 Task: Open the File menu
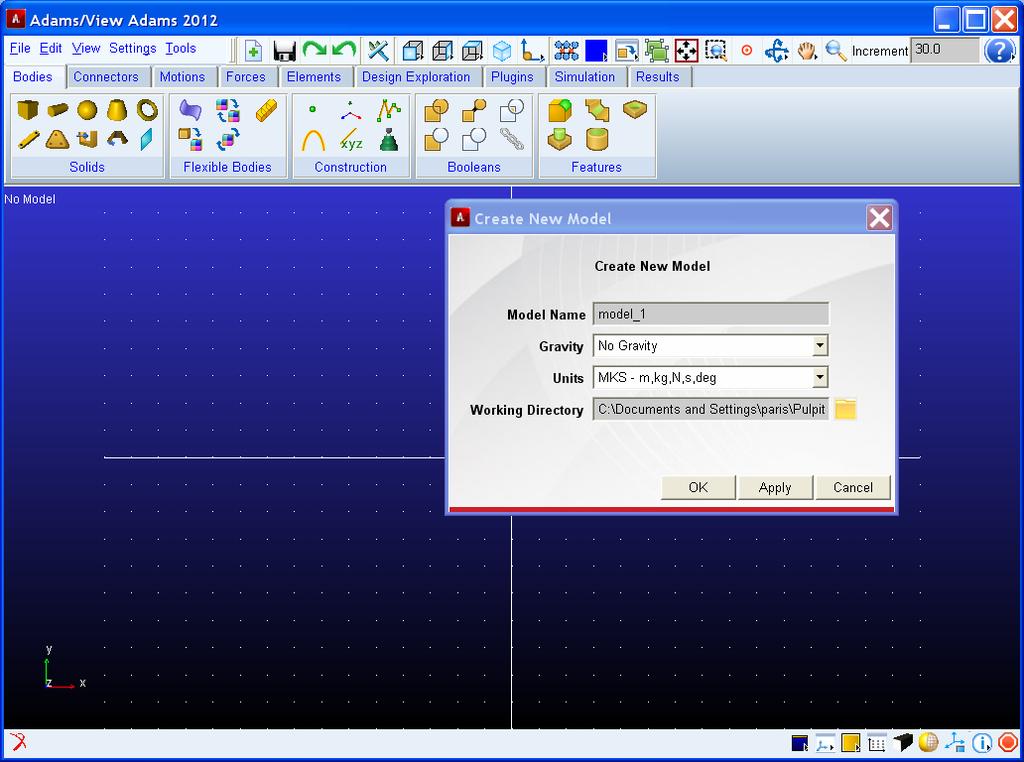20,48
